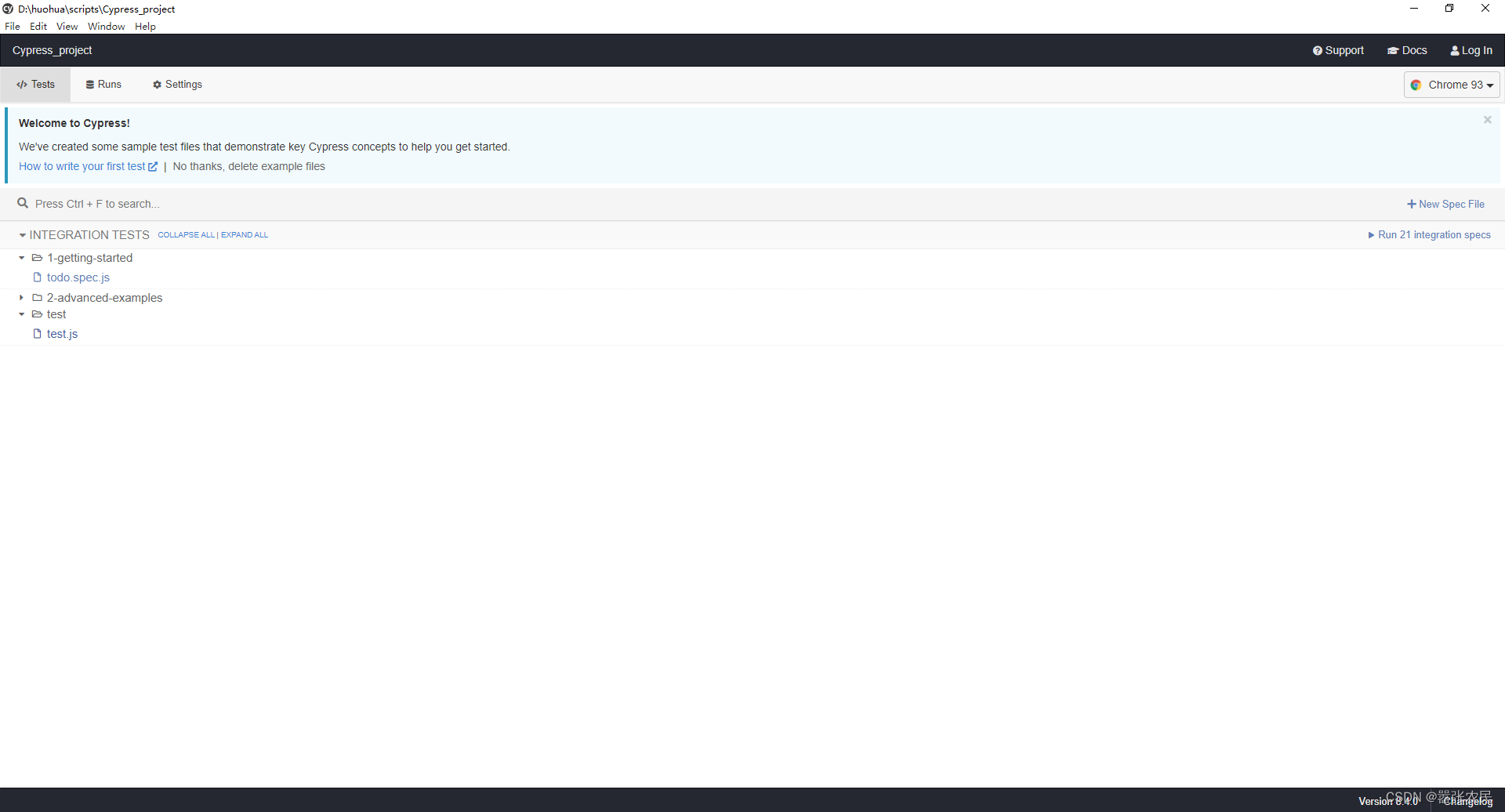Minimize the Cypress window

tap(1414, 9)
